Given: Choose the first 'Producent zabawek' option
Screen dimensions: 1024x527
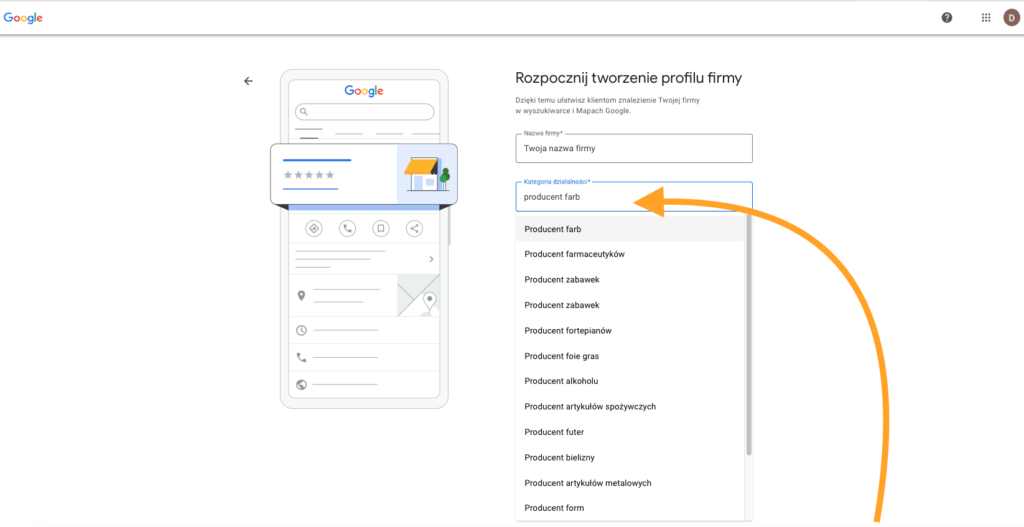Looking at the screenshot, I should point(630,279).
